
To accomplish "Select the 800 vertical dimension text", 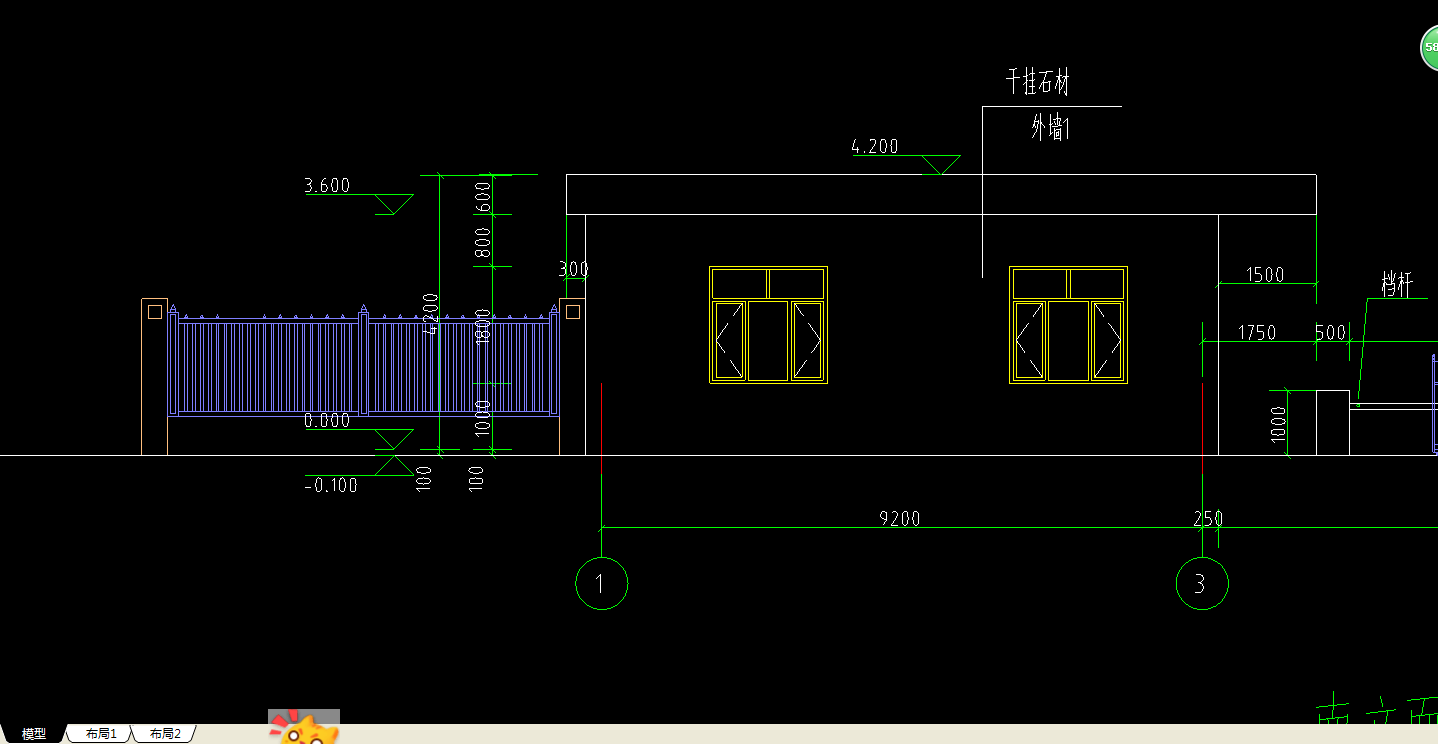I will (x=483, y=243).
